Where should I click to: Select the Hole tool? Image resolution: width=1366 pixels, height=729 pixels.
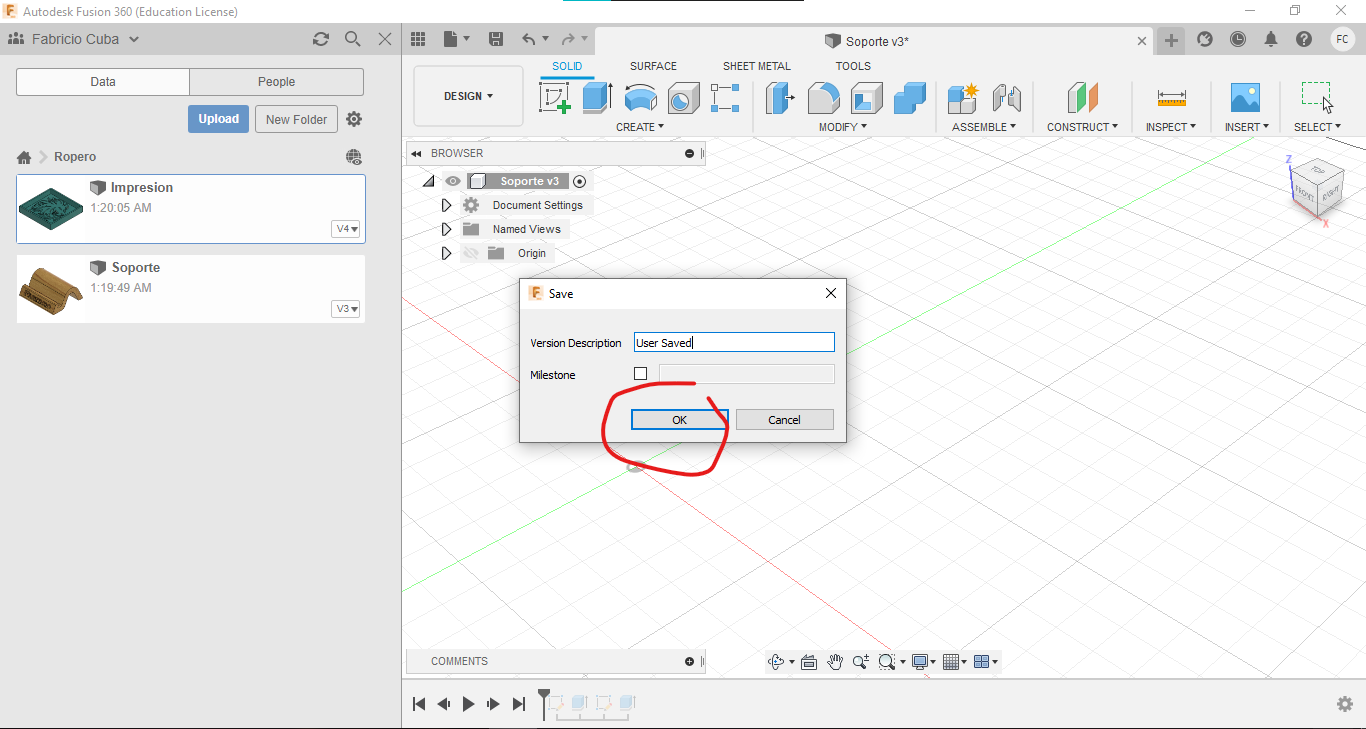pyautogui.click(x=683, y=98)
